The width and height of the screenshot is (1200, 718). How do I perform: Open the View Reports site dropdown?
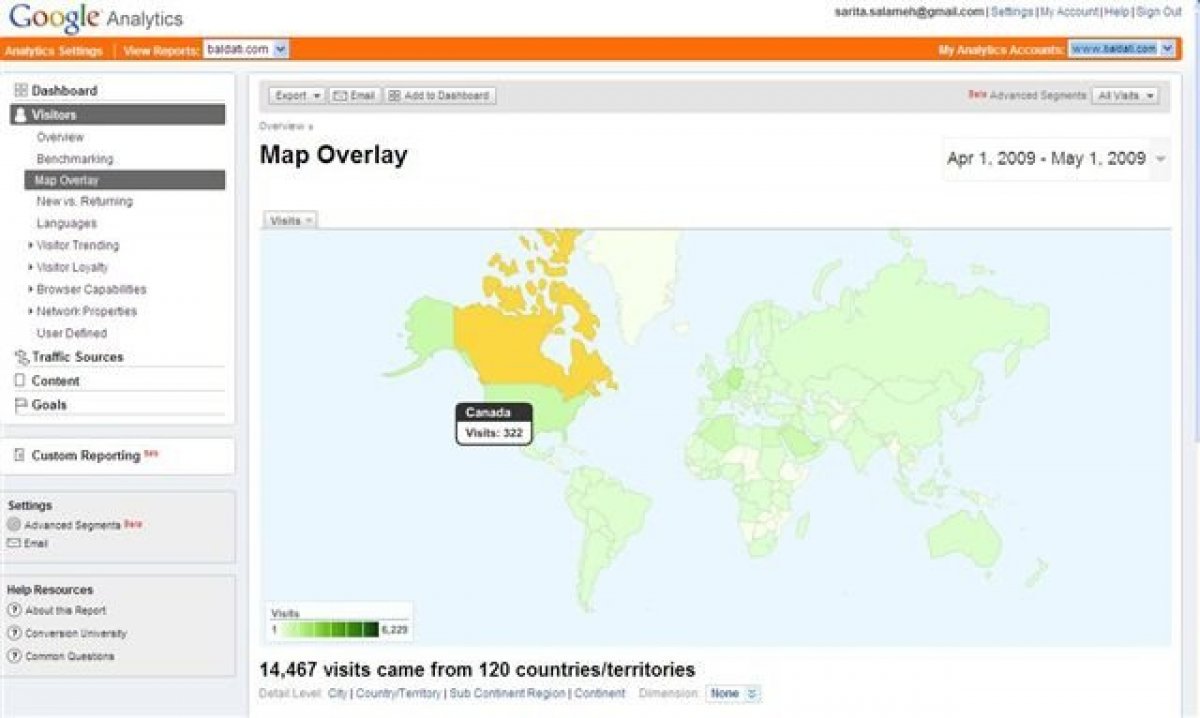pos(246,49)
